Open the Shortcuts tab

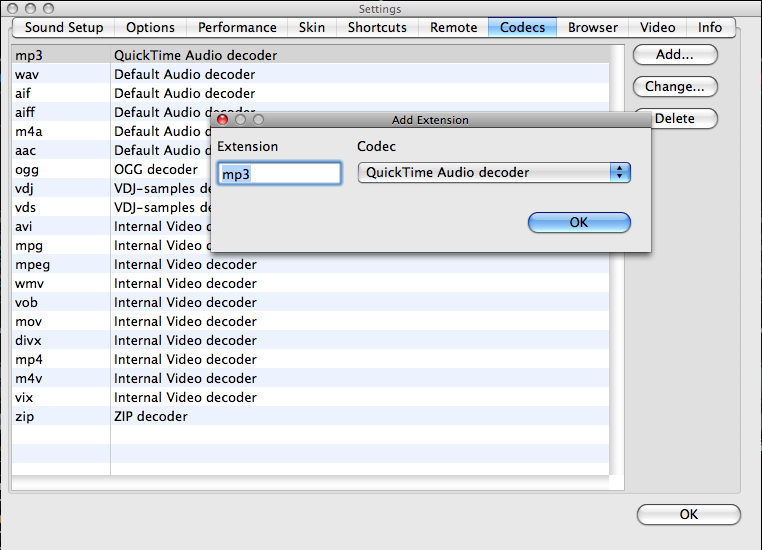click(377, 27)
